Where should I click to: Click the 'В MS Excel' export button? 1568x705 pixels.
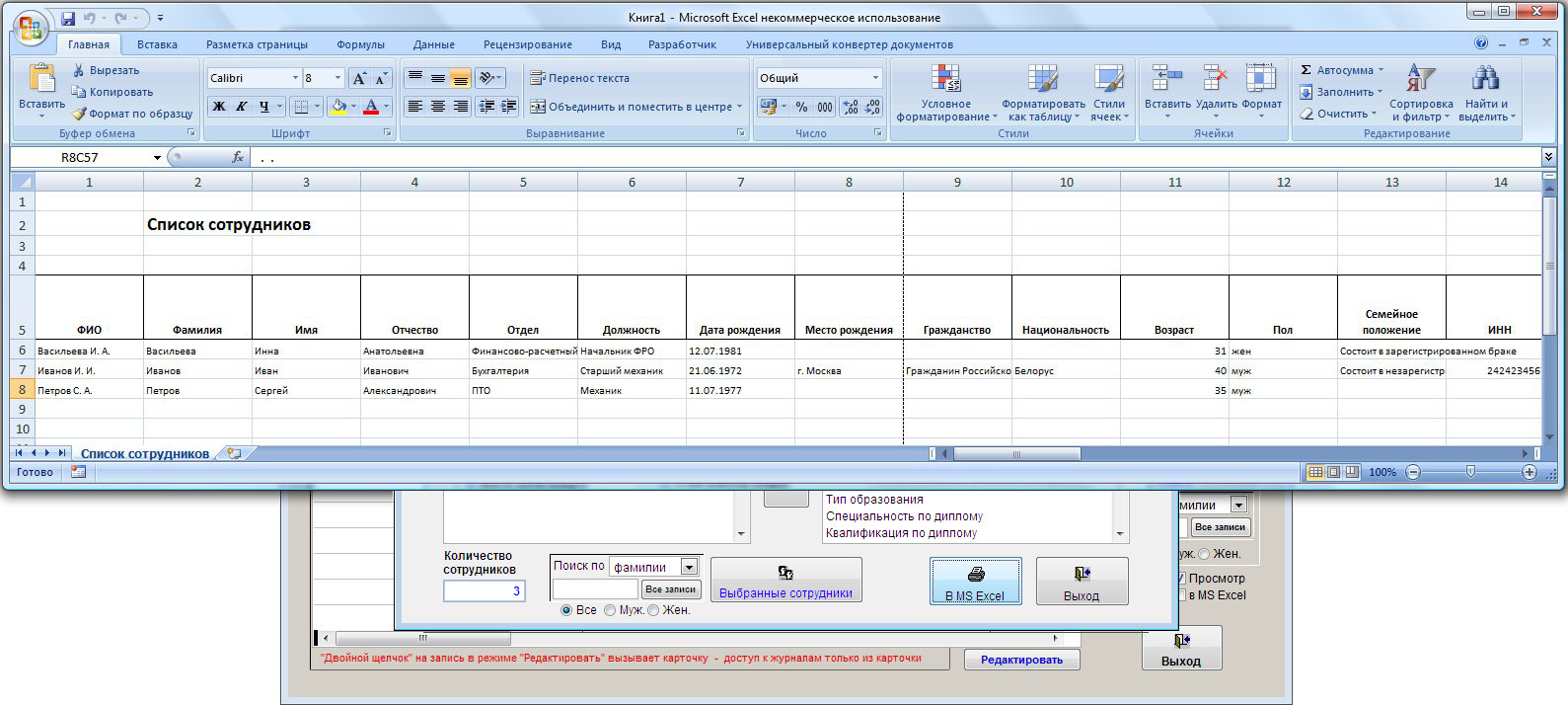click(974, 582)
